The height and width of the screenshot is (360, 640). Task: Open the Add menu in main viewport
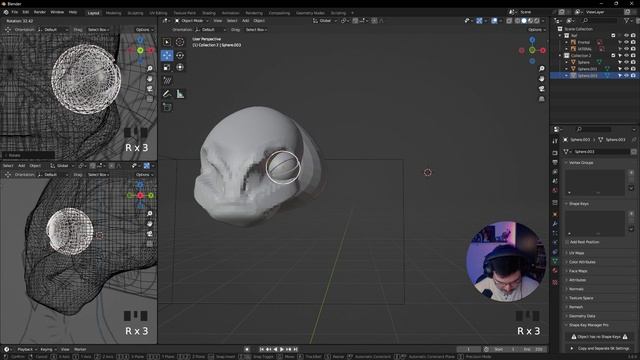[x=245, y=20]
